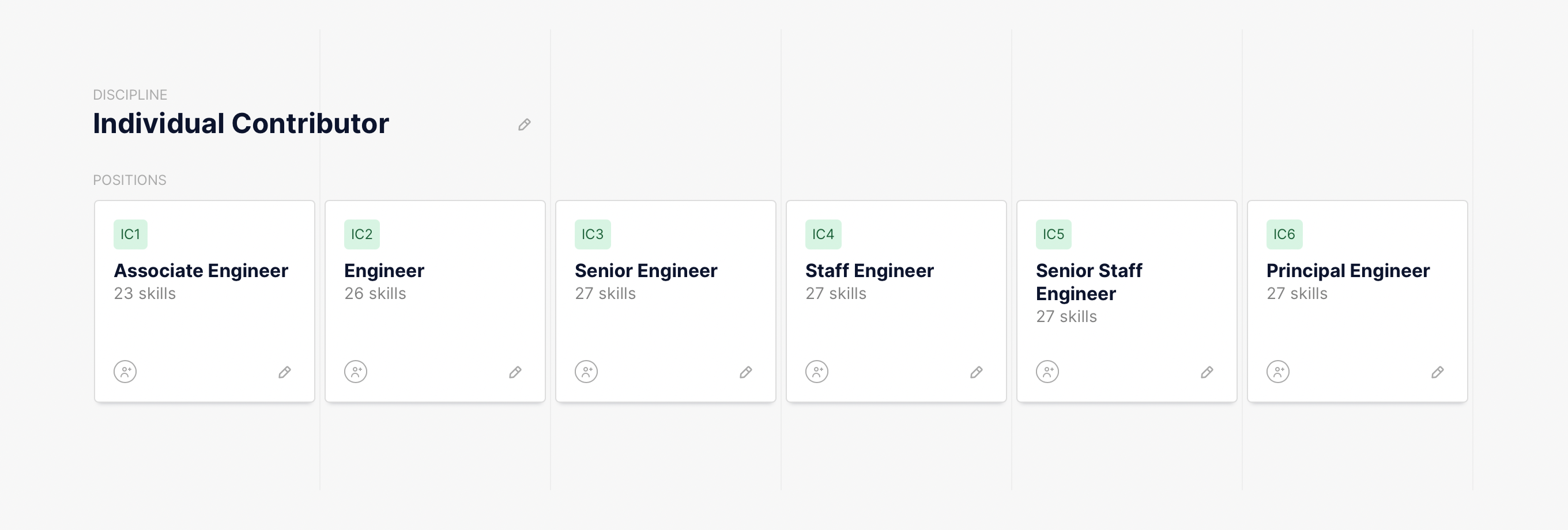Open the Principal Engineer card title

1348,271
